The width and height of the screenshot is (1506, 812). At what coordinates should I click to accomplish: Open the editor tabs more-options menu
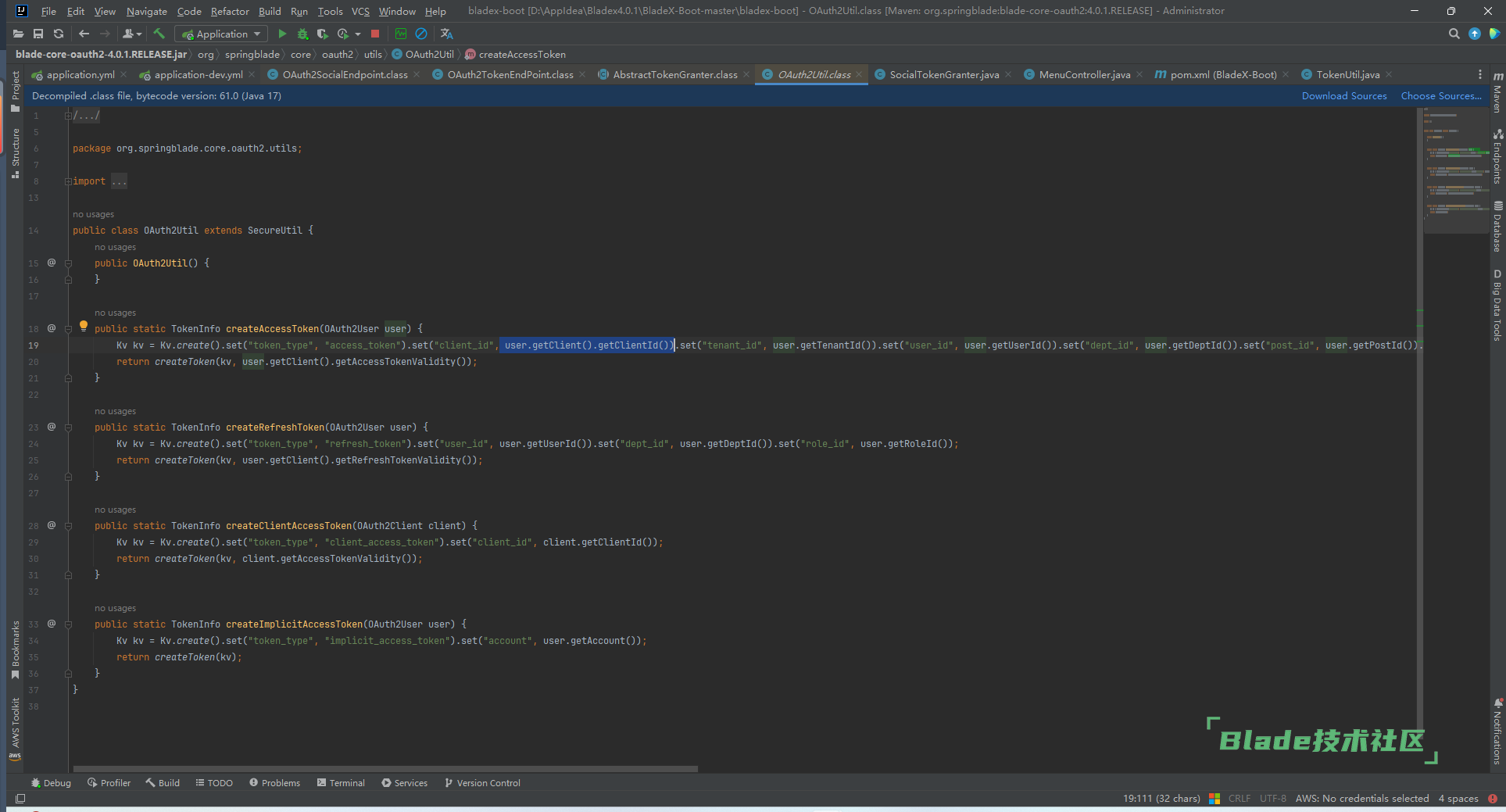click(1479, 74)
